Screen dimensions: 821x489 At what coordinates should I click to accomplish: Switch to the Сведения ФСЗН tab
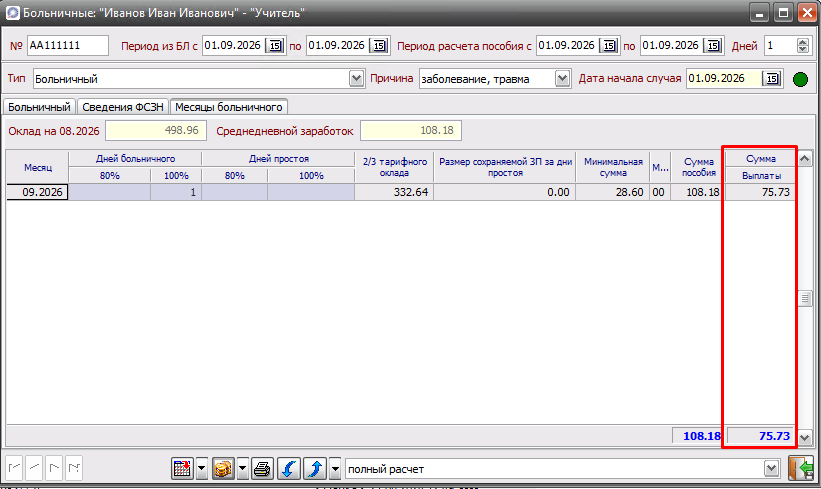click(123, 107)
